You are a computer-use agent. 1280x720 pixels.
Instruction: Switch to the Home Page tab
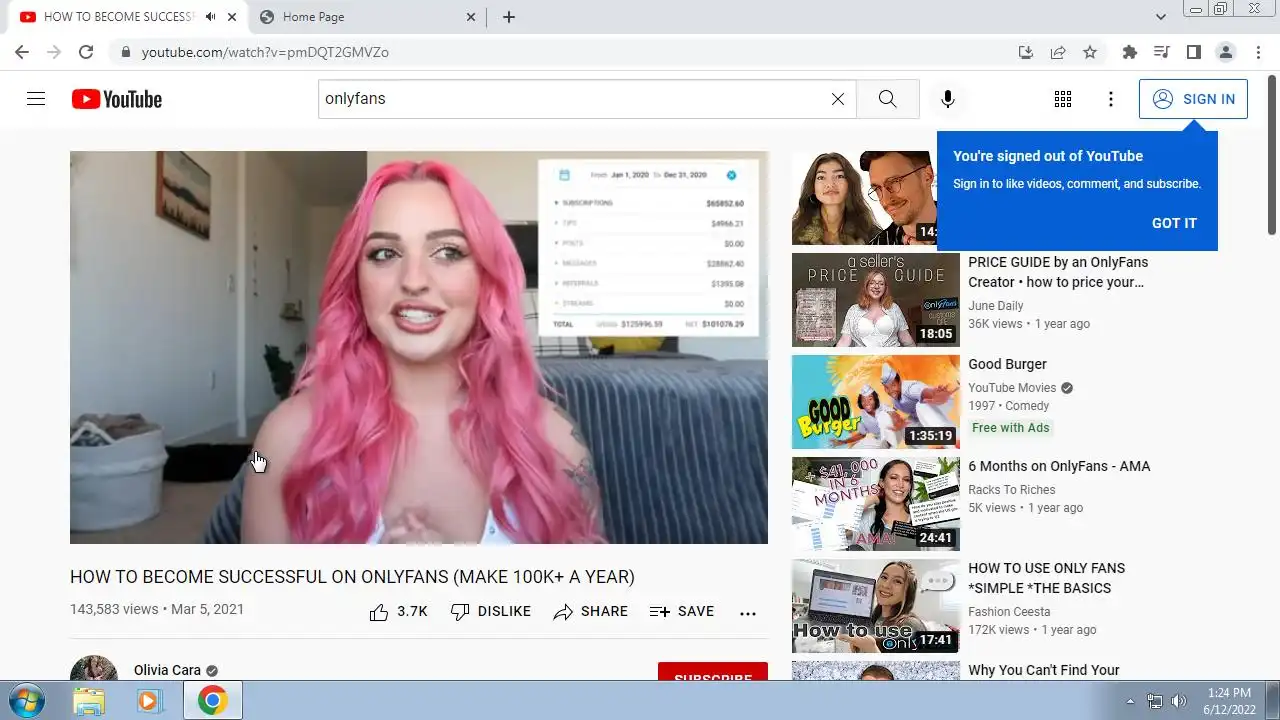366,17
